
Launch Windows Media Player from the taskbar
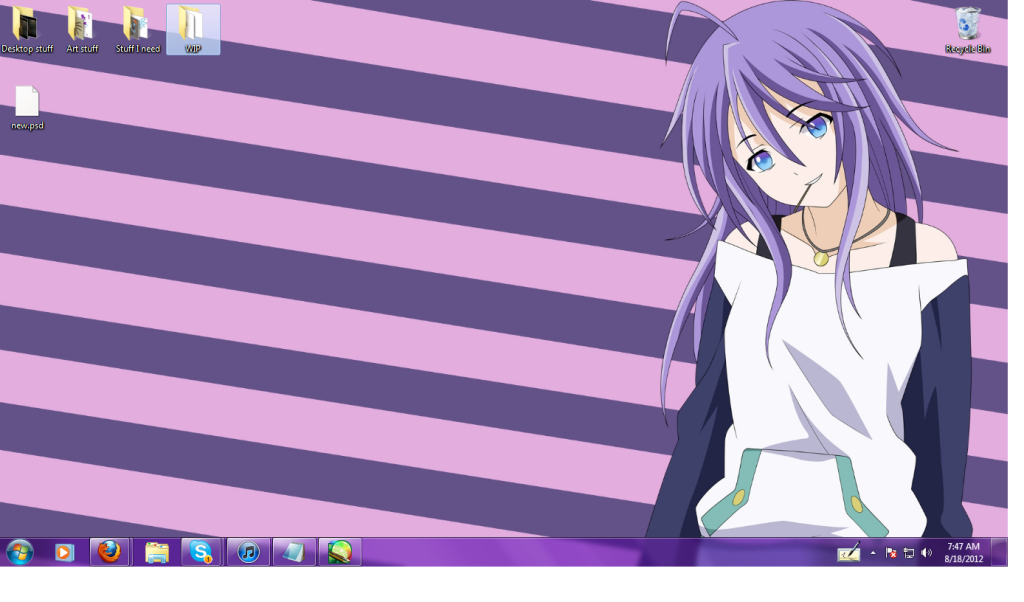pyautogui.click(x=64, y=552)
